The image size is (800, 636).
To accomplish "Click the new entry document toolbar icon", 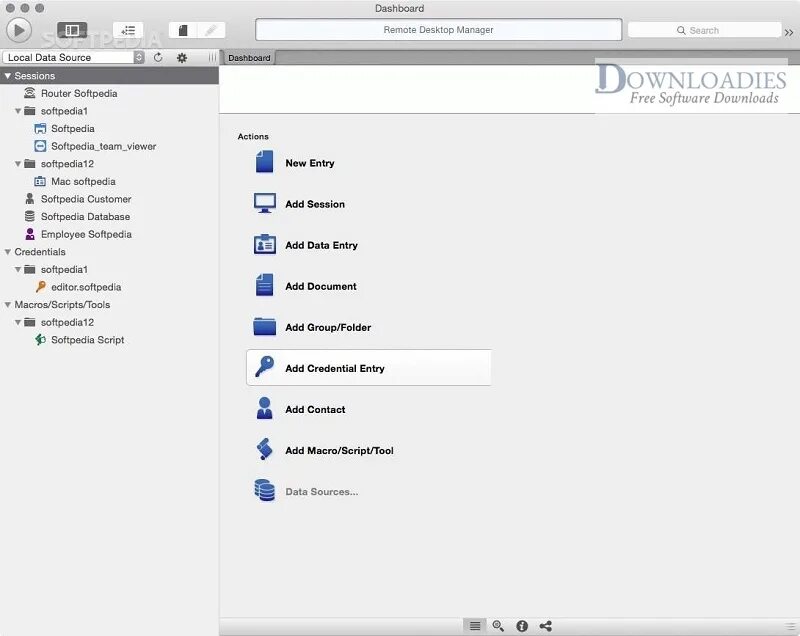I will (x=183, y=30).
